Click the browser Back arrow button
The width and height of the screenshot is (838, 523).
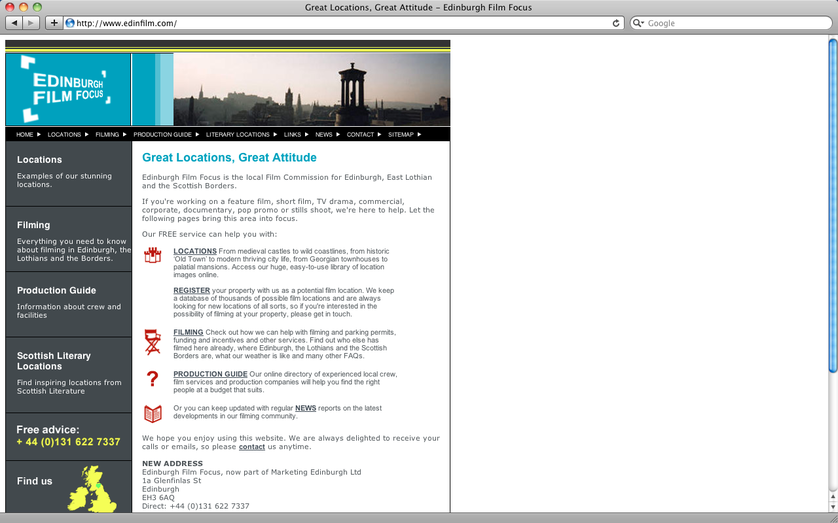point(14,23)
